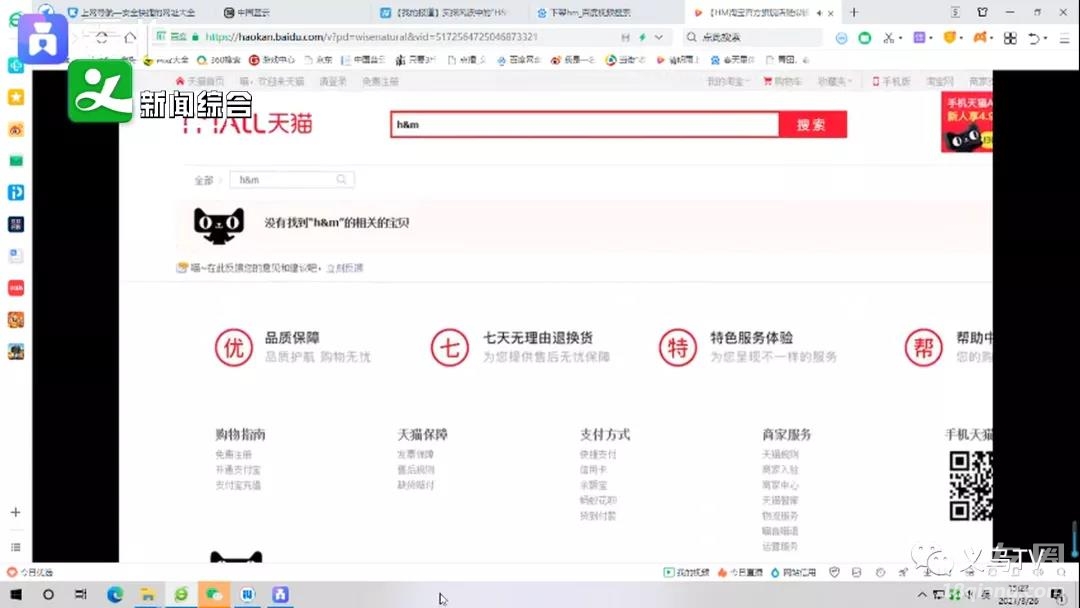This screenshot has height=608, width=1080.
Task: Click the yellow star favorites icon in sidebar
Action: coord(16,97)
